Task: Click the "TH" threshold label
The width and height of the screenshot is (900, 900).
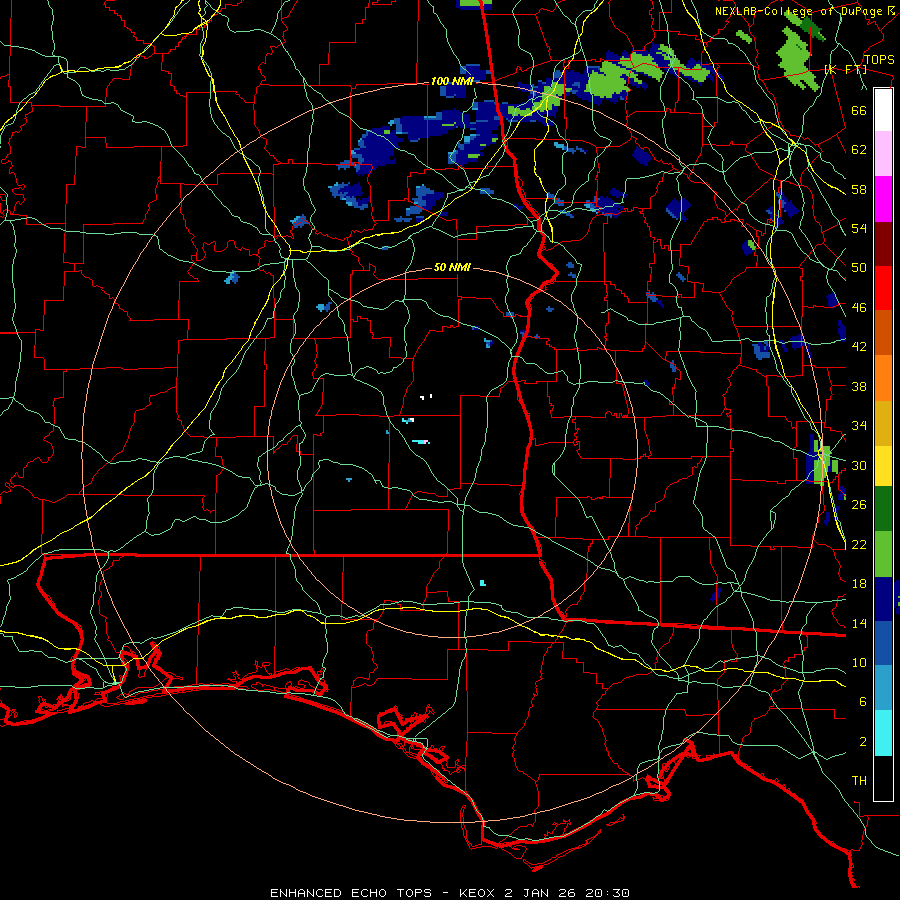Action: click(859, 781)
